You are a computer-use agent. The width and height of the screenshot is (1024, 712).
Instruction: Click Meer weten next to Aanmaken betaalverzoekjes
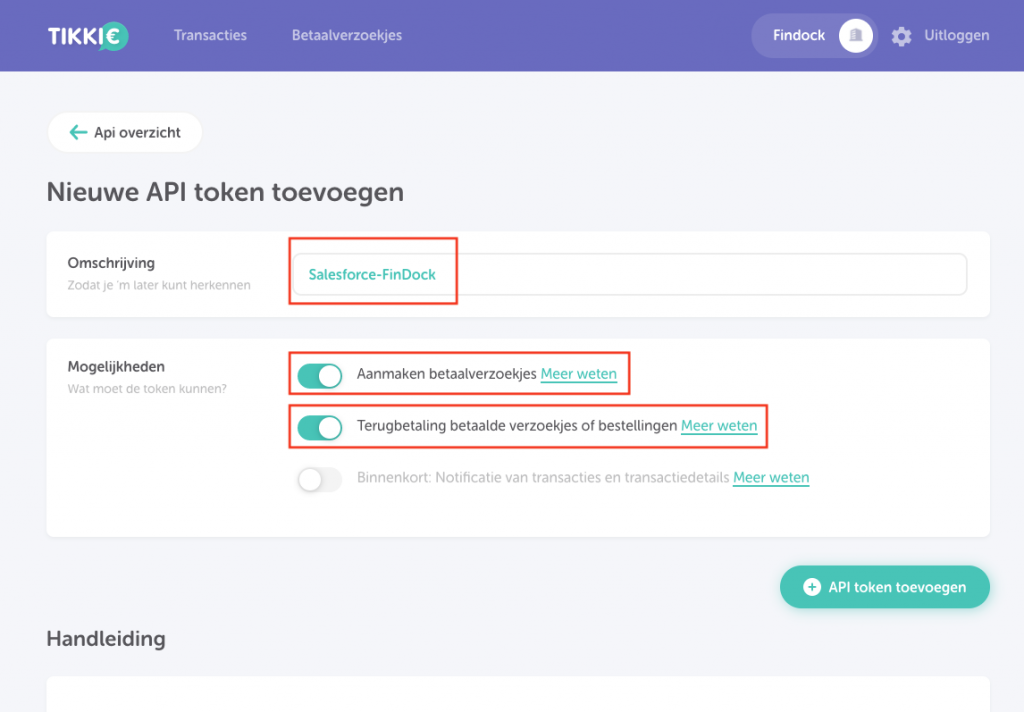[x=579, y=373]
